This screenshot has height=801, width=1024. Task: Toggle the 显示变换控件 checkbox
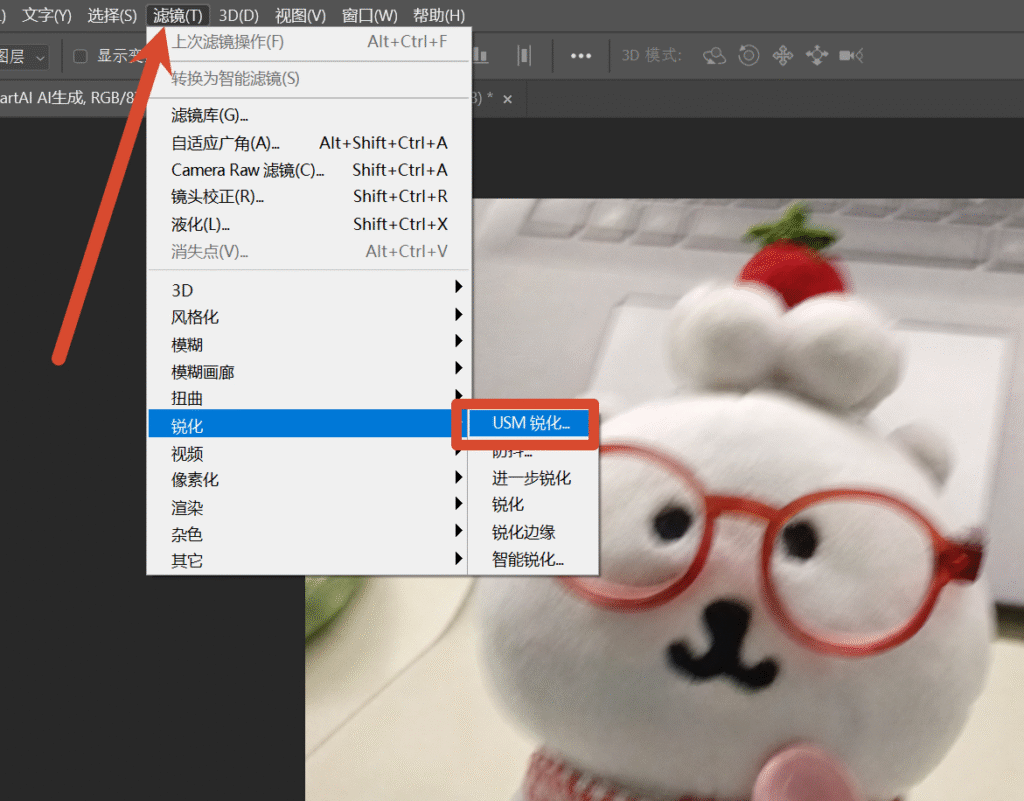(80, 56)
